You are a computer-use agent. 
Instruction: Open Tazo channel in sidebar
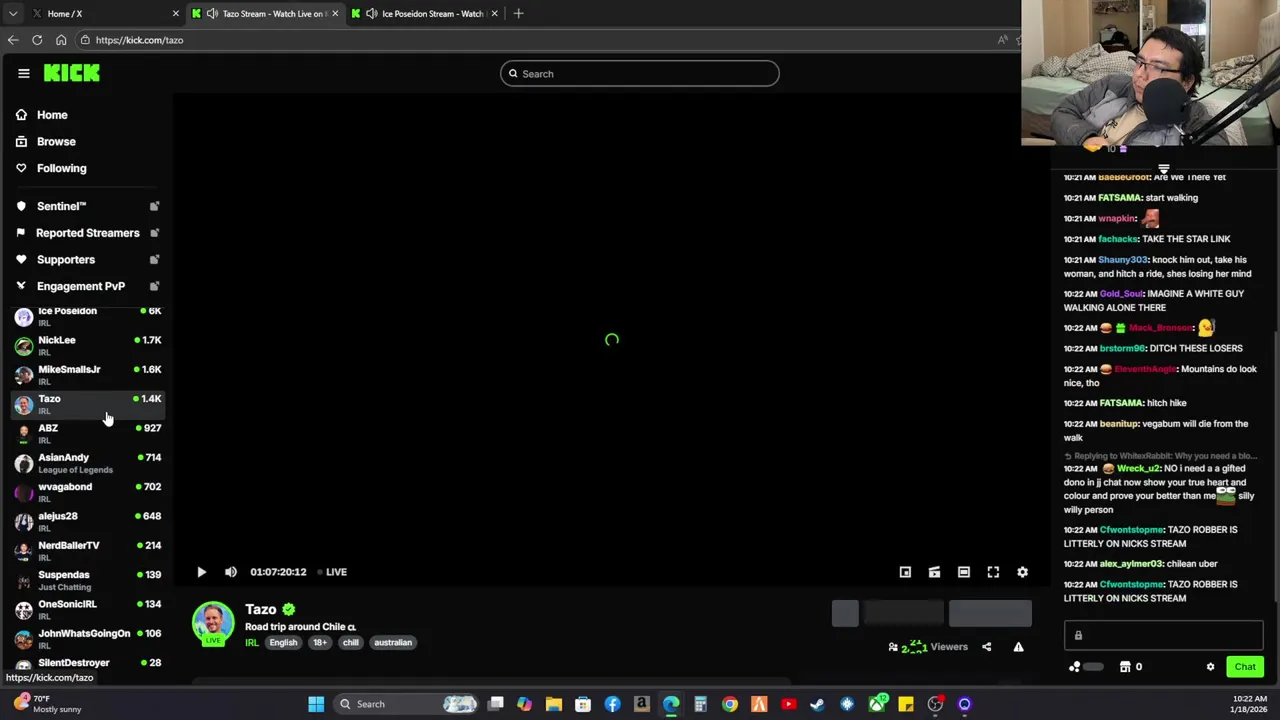click(88, 404)
